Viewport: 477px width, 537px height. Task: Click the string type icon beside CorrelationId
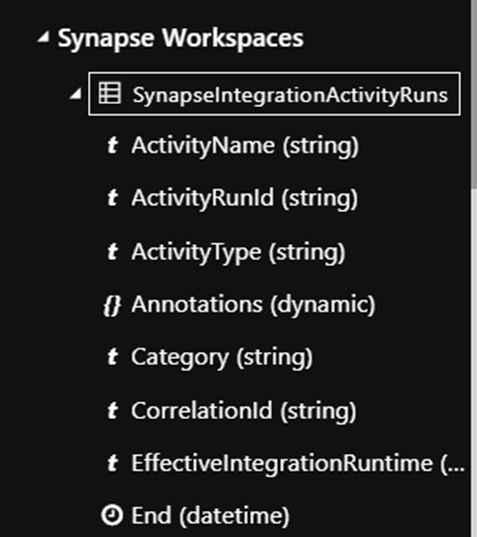(x=113, y=411)
